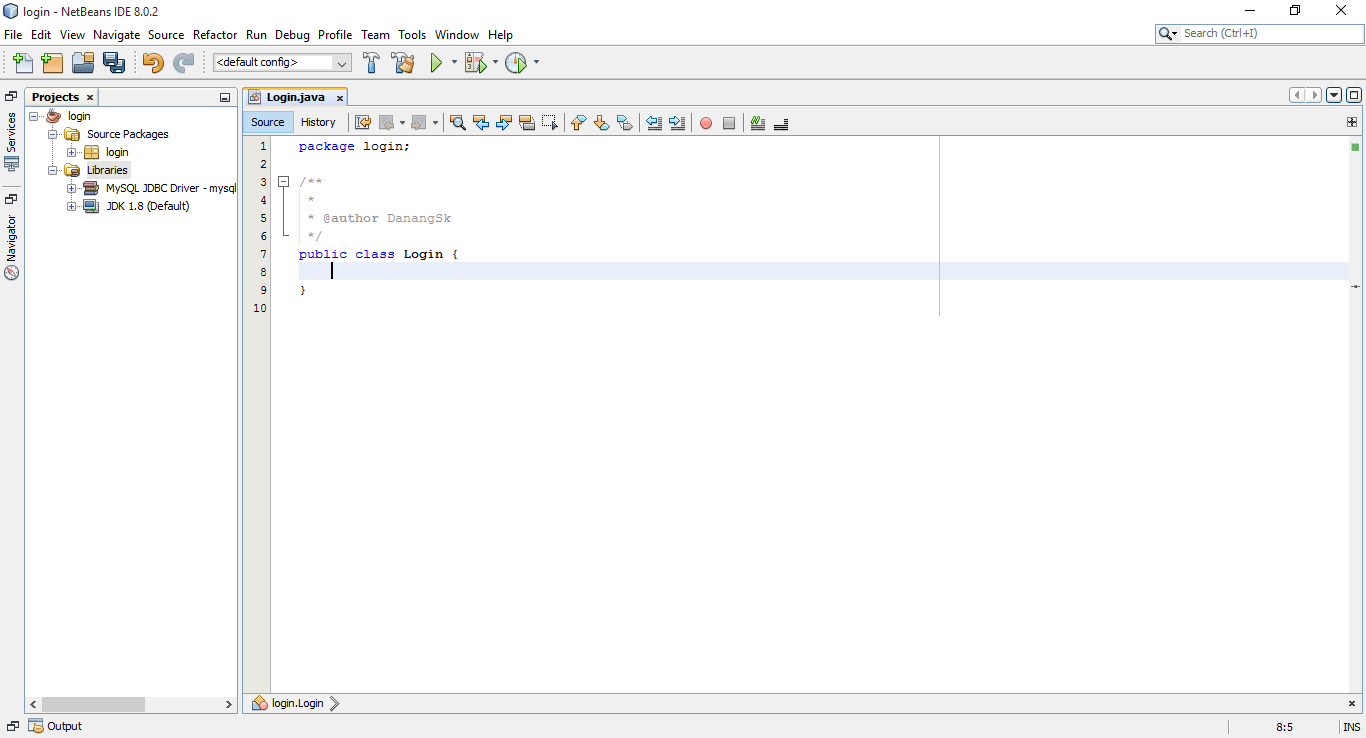
Task: Open the Refactor menu
Action: click(215, 34)
